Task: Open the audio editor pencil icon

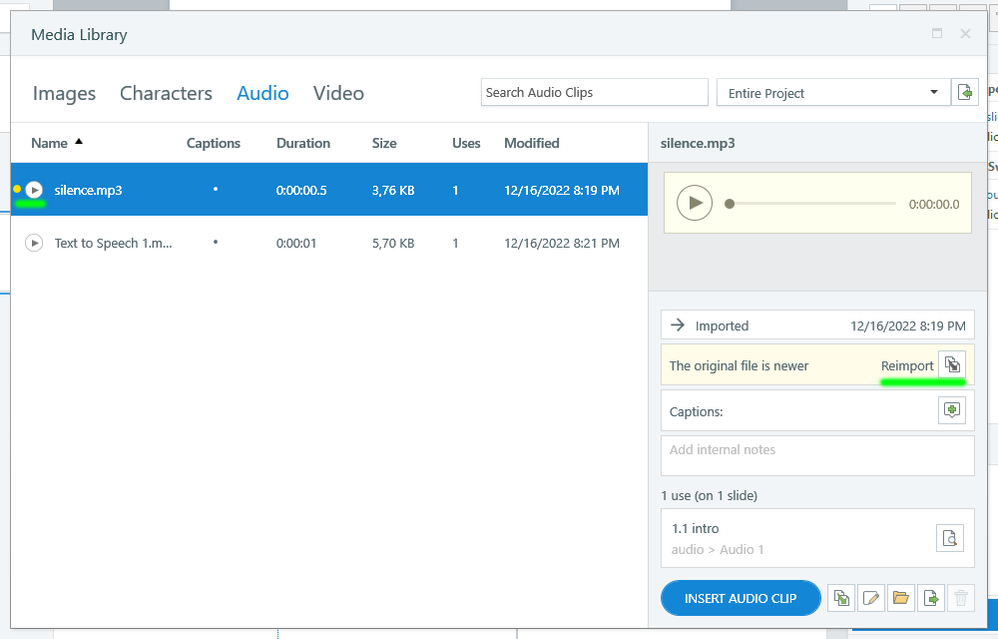Action: pos(871,598)
